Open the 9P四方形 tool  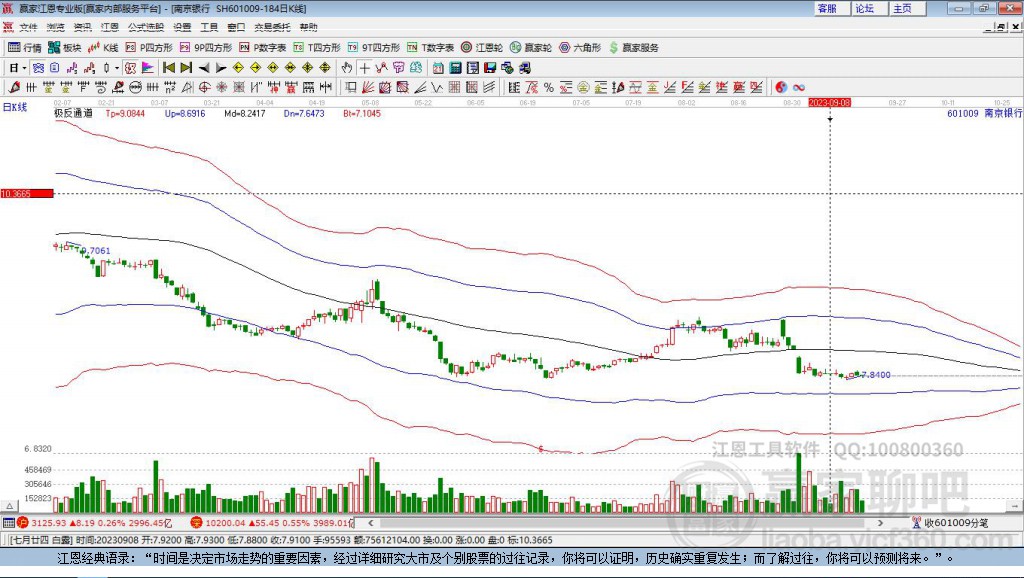(x=206, y=48)
